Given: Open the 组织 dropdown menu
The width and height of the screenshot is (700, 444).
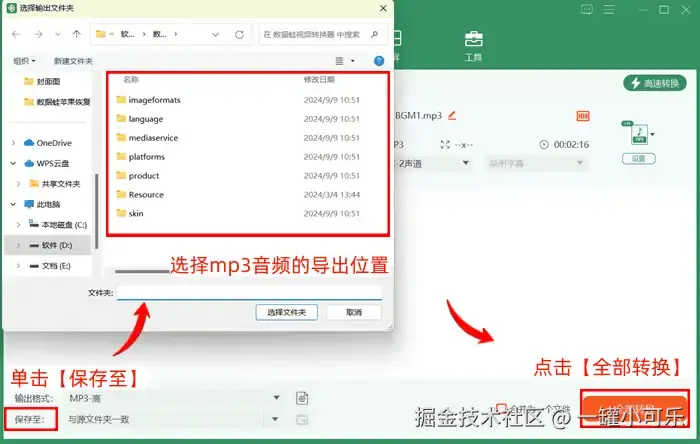Looking at the screenshot, I should tap(24, 61).
